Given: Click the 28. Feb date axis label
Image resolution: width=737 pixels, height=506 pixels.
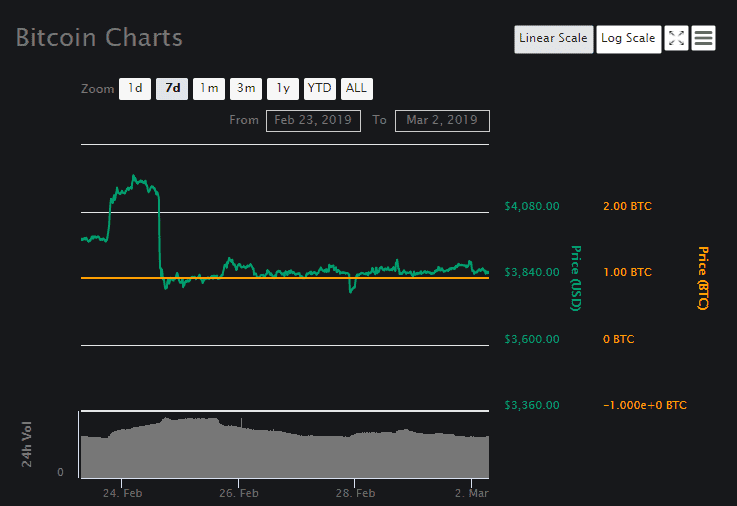Looking at the screenshot, I should coord(355,493).
